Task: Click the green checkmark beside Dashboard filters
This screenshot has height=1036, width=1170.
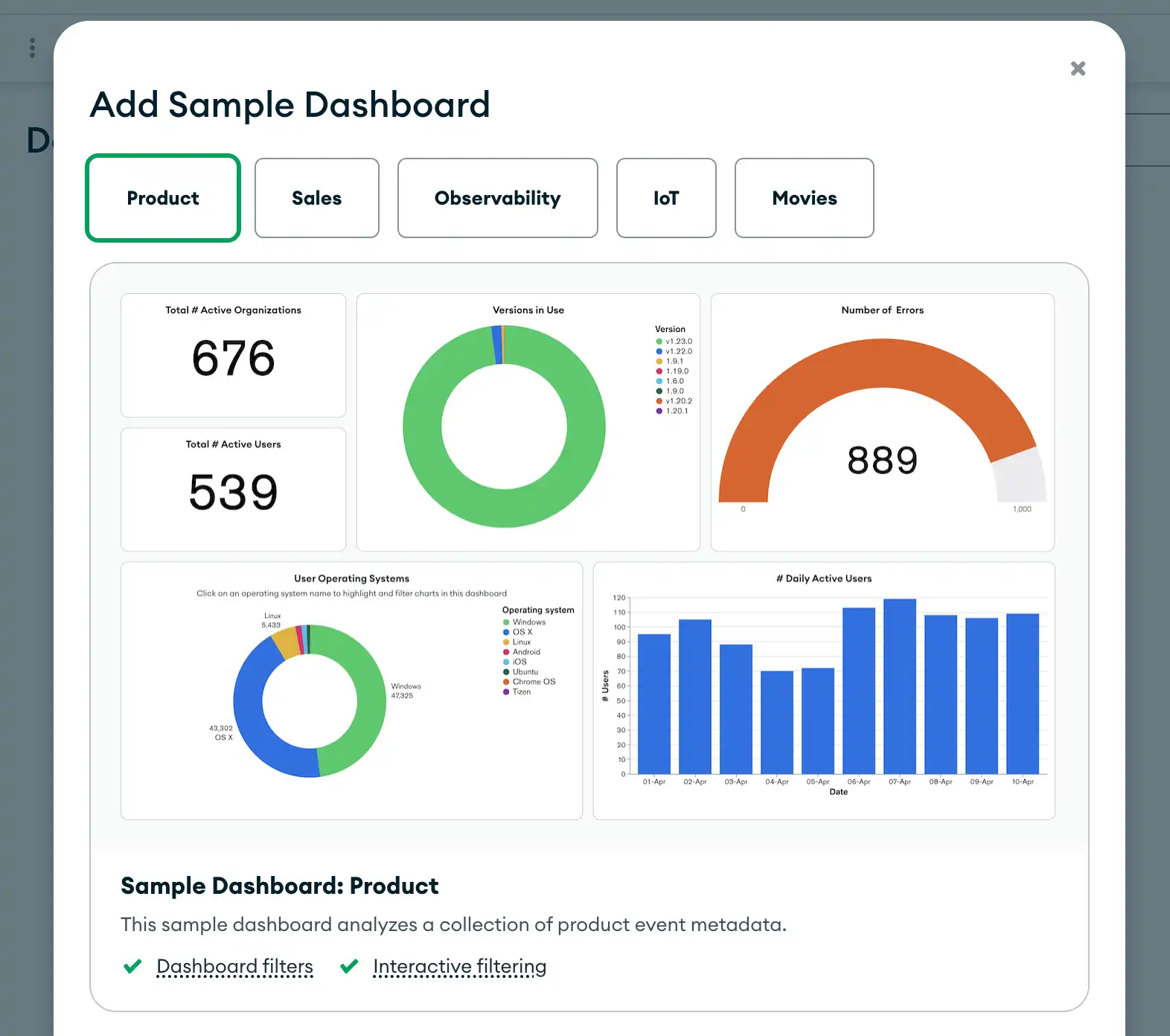Action: tap(132, 966)
